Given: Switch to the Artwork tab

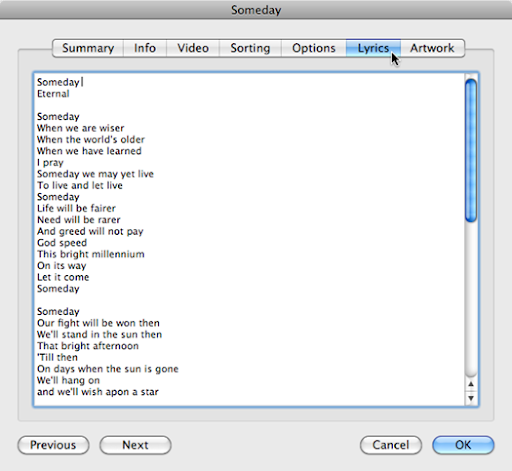Looking at the screenshot, I should tap(432, 48).
